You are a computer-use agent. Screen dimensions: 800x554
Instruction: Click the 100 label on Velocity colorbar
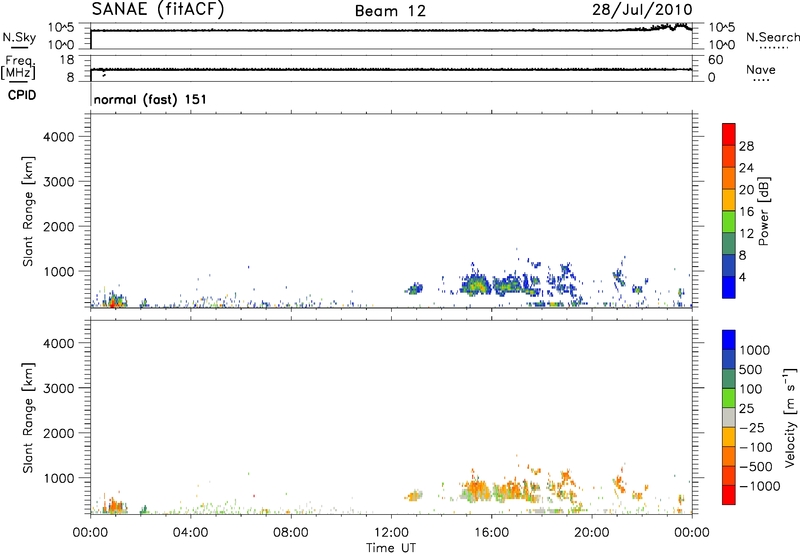[751, 389]
